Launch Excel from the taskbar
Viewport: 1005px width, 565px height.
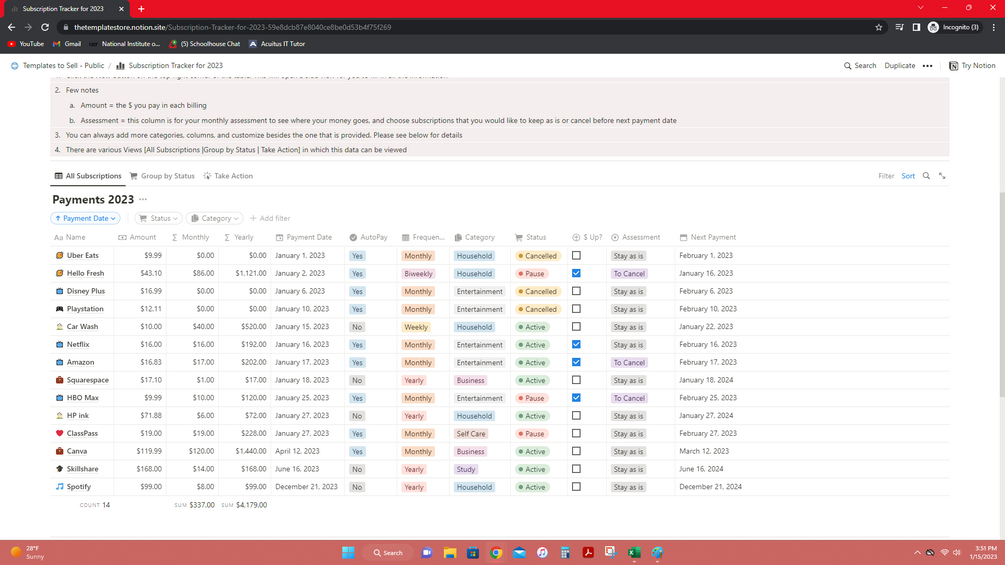click(634, 552)
